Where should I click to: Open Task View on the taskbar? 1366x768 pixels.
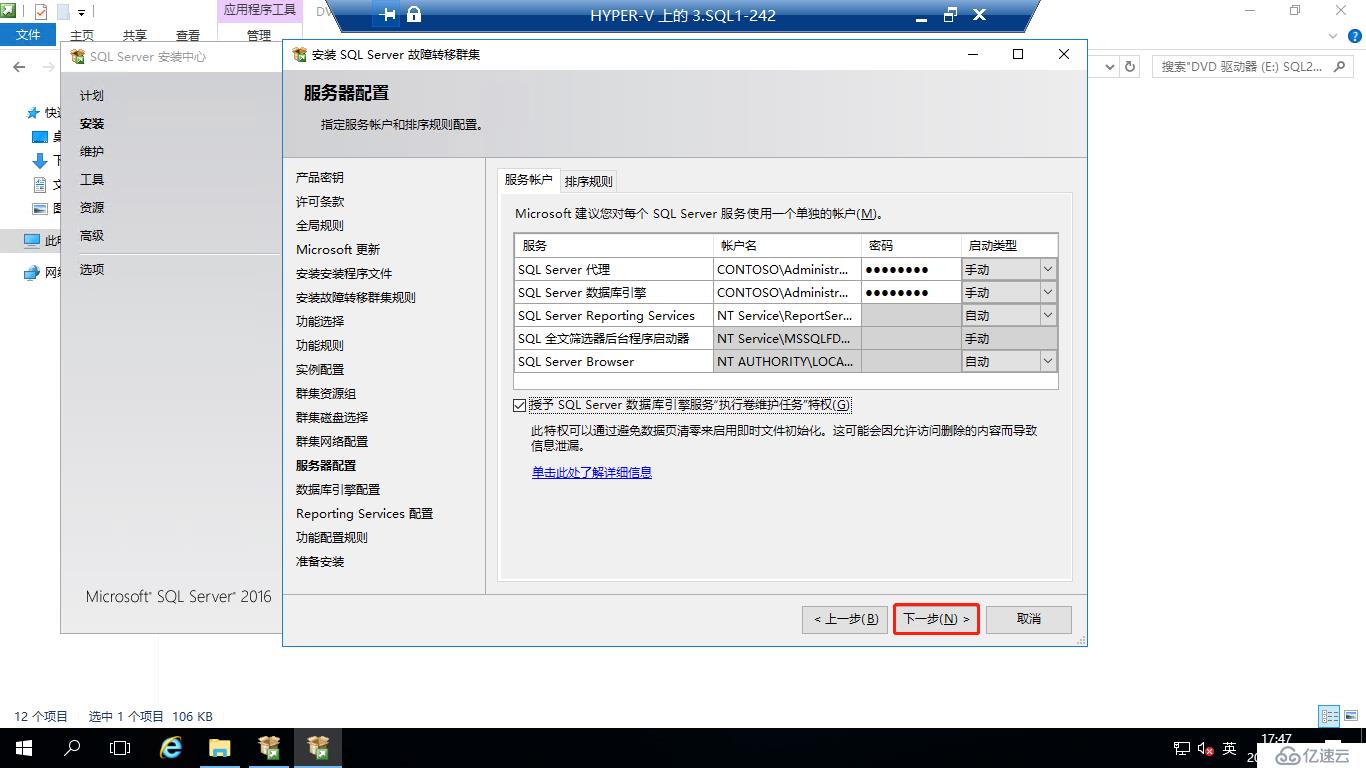tap(120, 748)
